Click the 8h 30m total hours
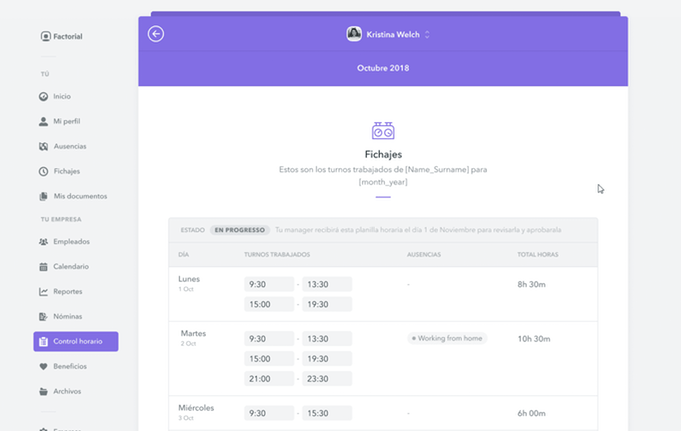 tap(531, 284)
